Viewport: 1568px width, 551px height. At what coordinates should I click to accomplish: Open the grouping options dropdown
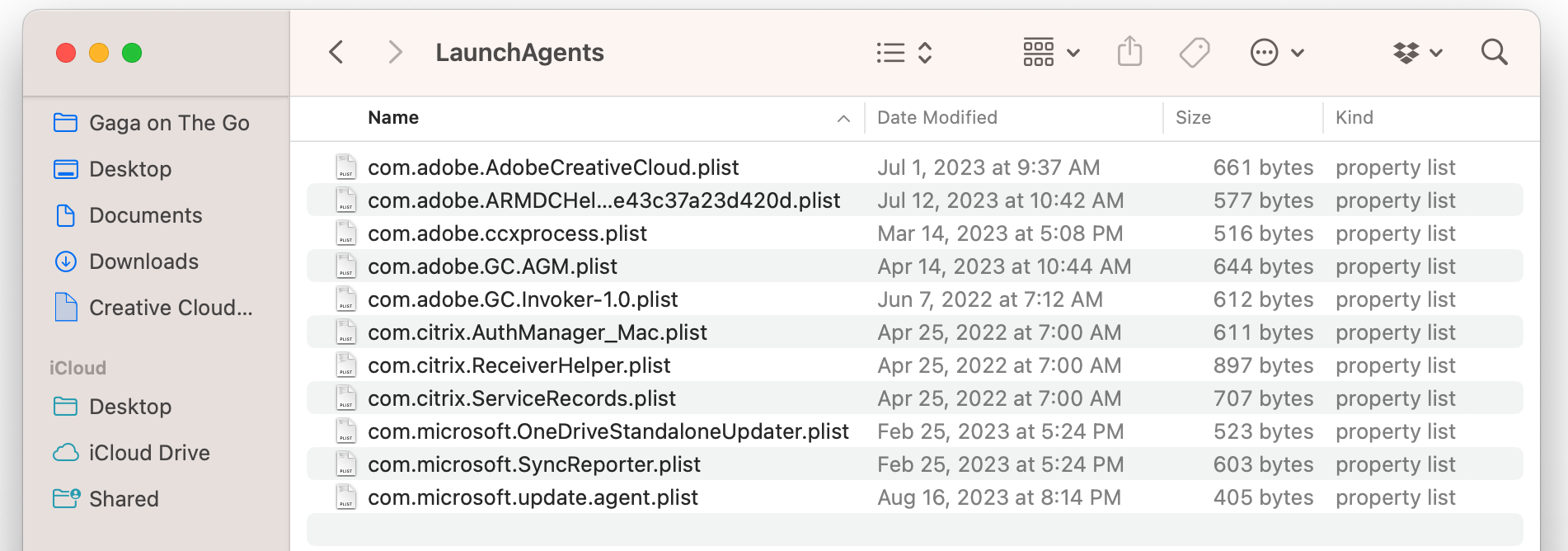click(1050, 53)
